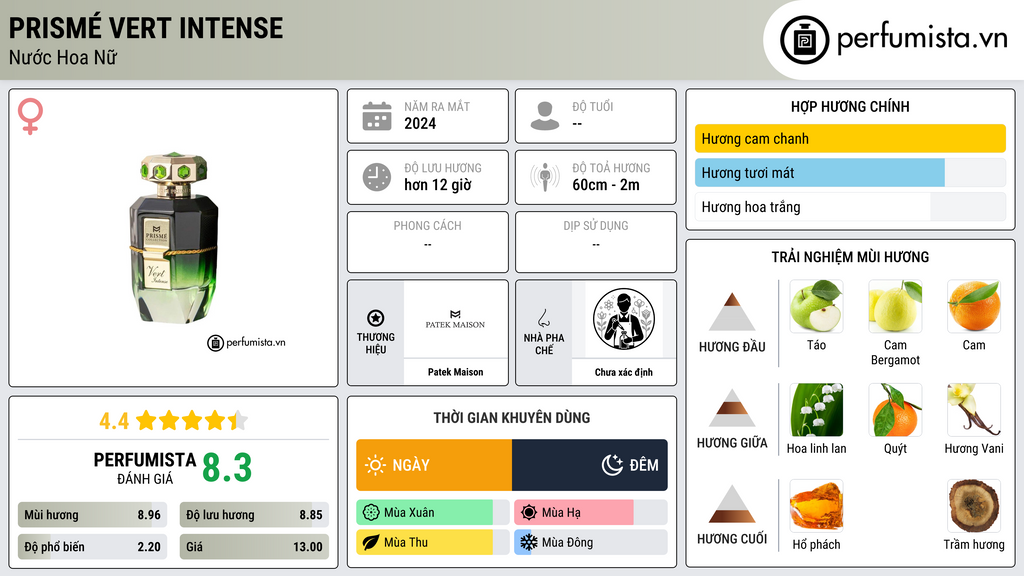
Task: Click the Trầm hương note image
Action: 974,505
